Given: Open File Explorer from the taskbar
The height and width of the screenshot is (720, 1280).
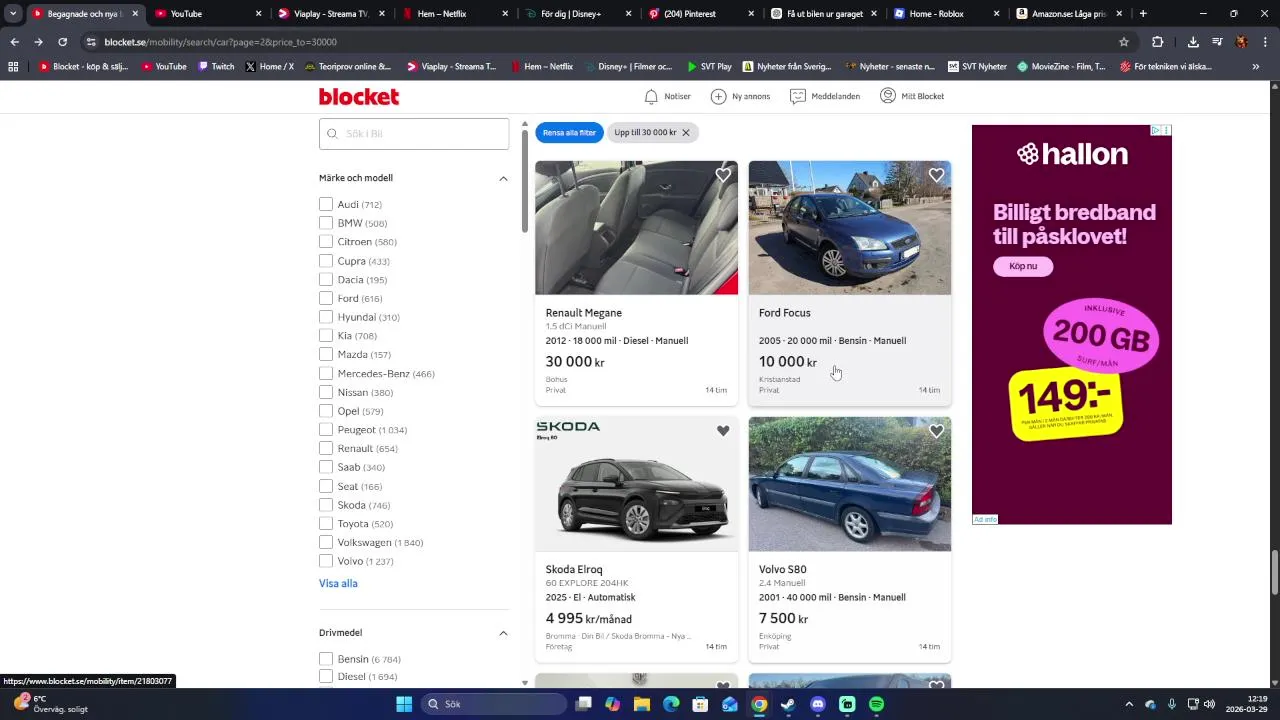Looking at the screenshot, I should click(x=642, y=704).
